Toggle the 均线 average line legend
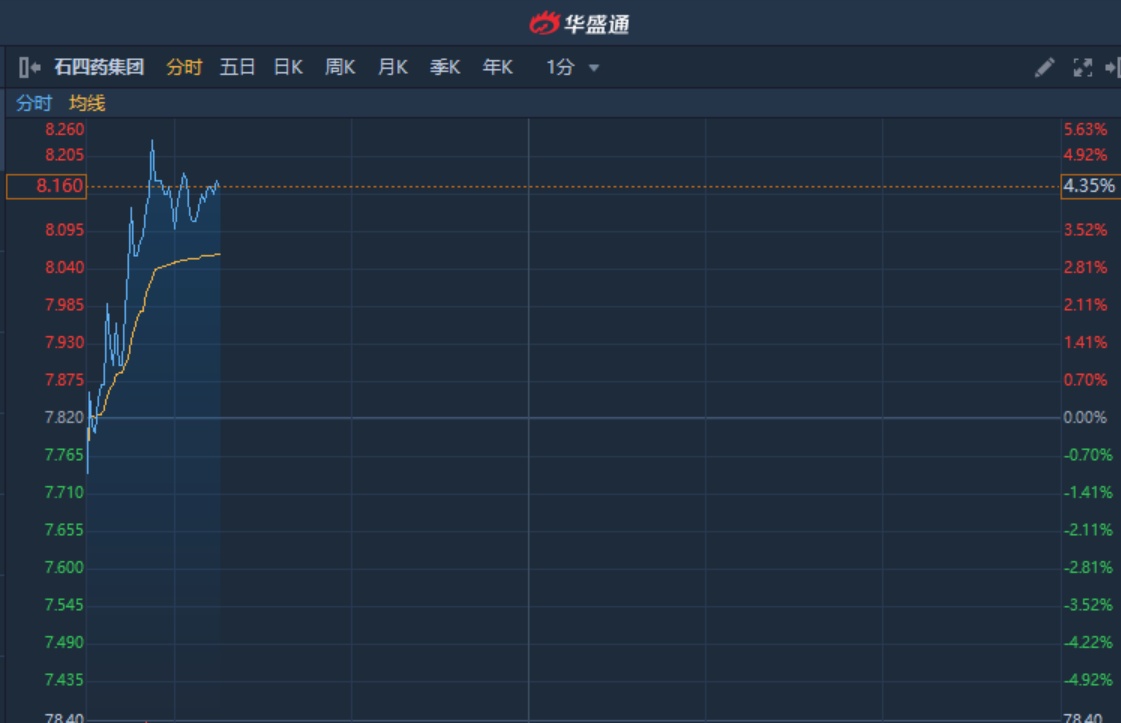This screenshot has width=1121, height=723. (x=87, y=103)
